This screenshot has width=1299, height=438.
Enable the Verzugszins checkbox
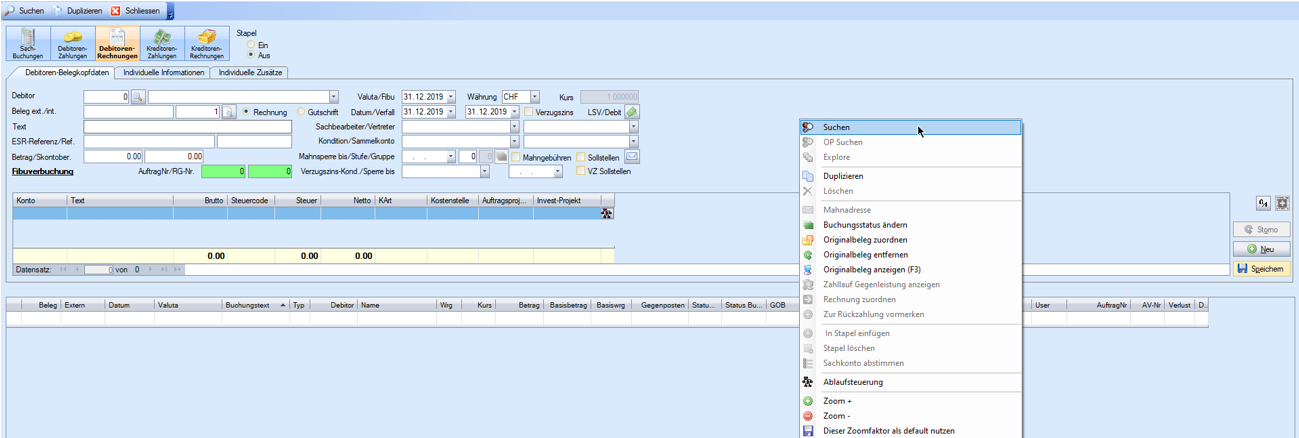click(529, 112)
